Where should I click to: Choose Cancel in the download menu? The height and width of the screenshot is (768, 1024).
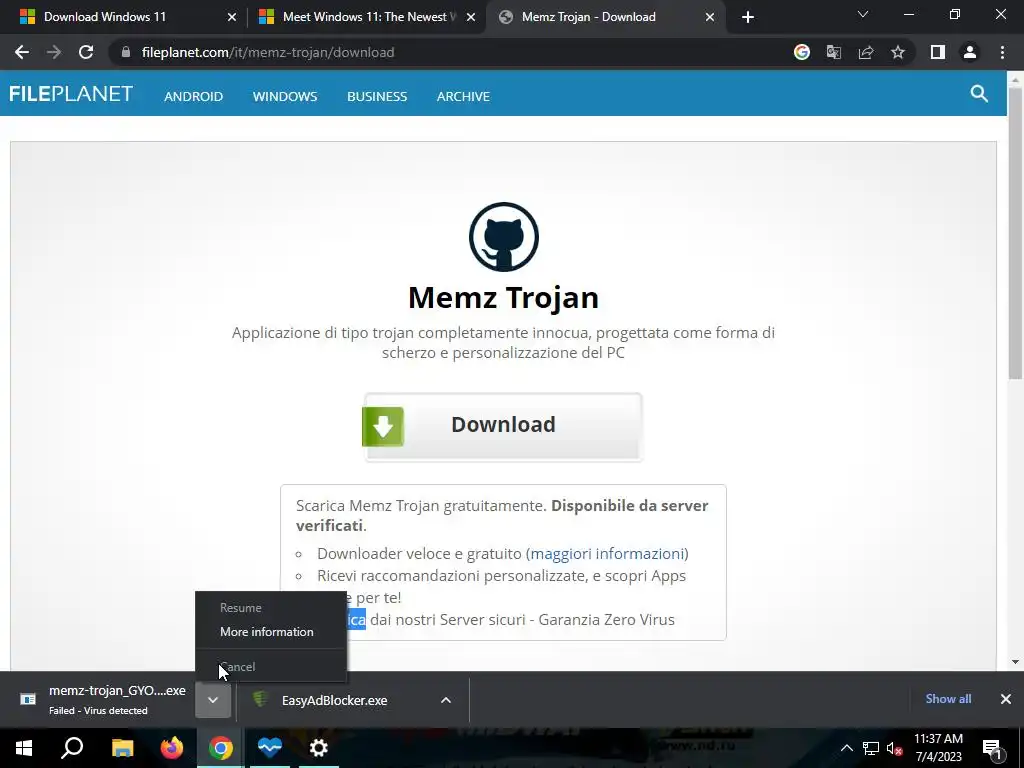(x=271, y=667)
